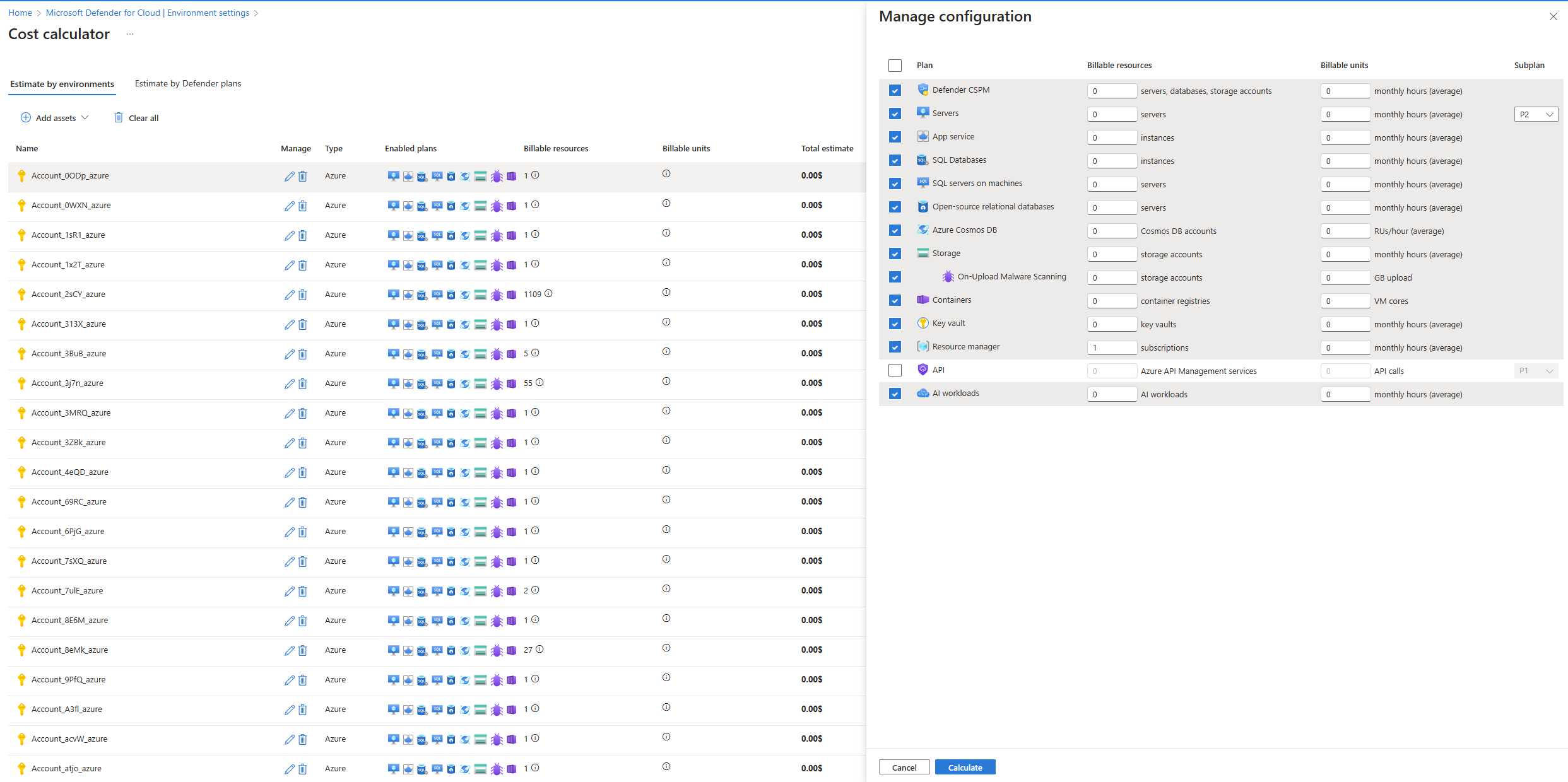This screenshot has width=1568, height=782.
Task: Uncheck the Containers plan checkbox
Action: (x=895, y=301)
